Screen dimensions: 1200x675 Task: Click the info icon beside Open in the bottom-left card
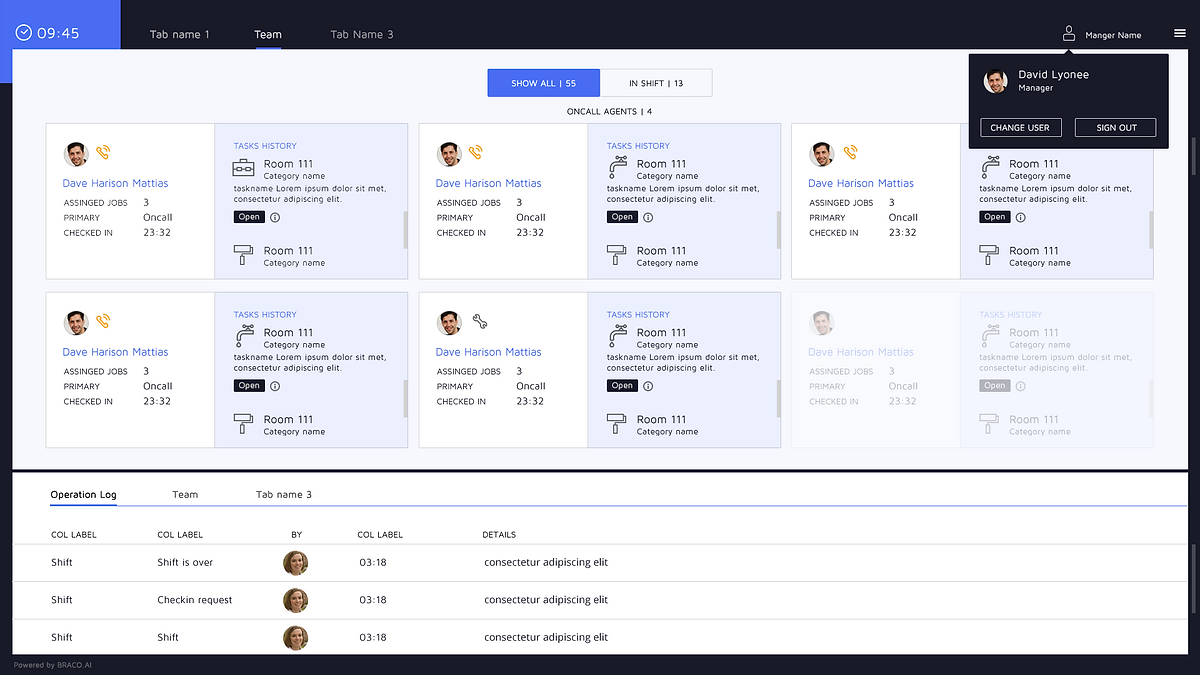point(275,386)
